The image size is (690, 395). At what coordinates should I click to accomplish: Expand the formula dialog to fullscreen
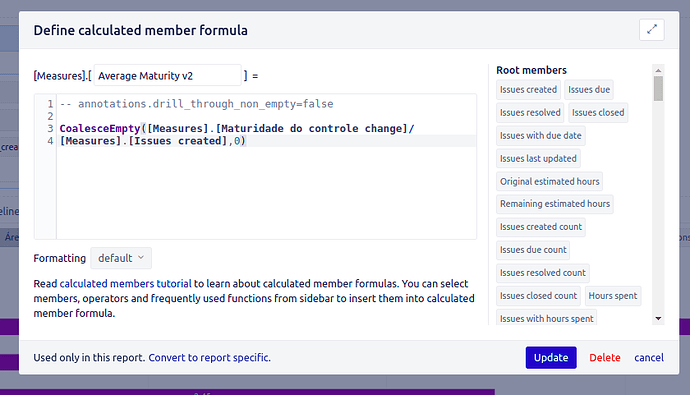click(652, 30)
